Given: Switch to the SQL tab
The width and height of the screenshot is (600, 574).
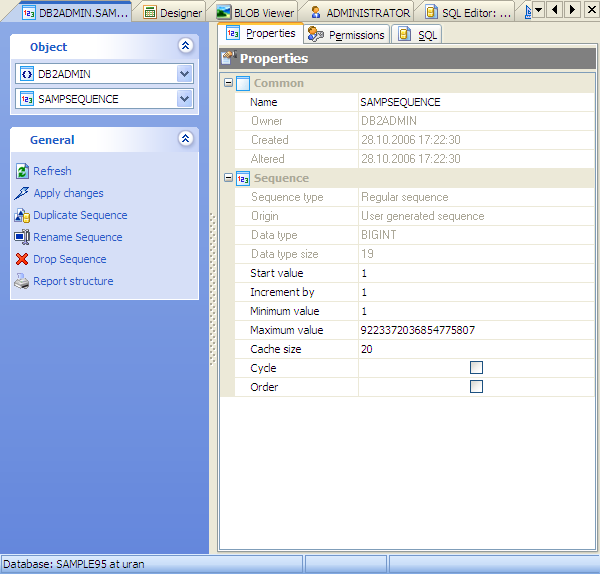Looking at the screenshot, I should [417, 35].
